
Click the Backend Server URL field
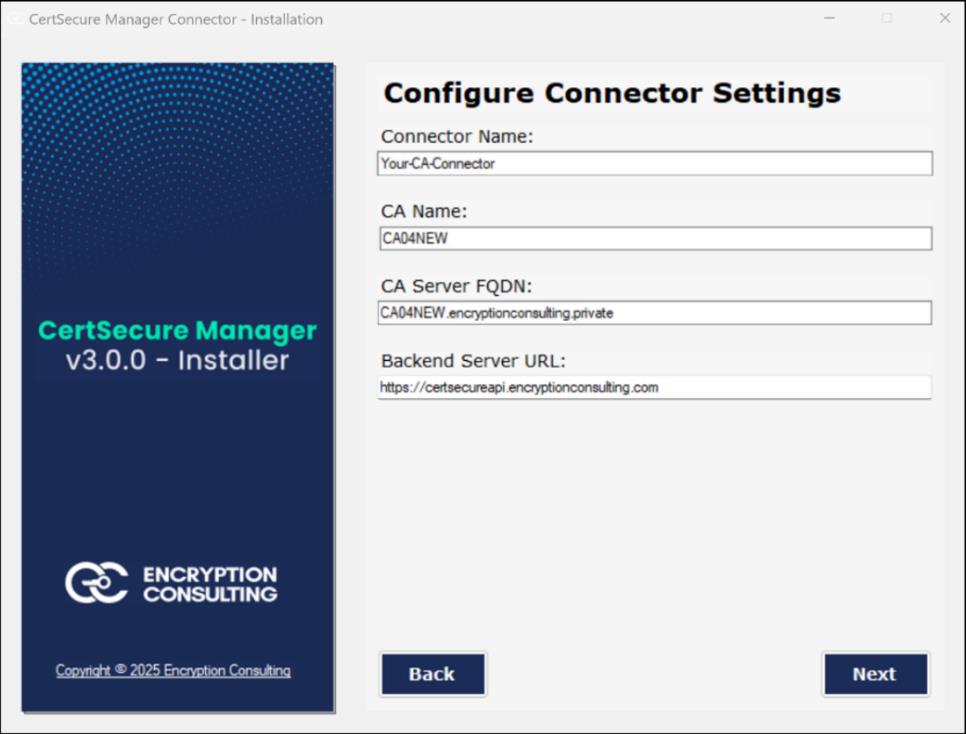pos(654,388)
